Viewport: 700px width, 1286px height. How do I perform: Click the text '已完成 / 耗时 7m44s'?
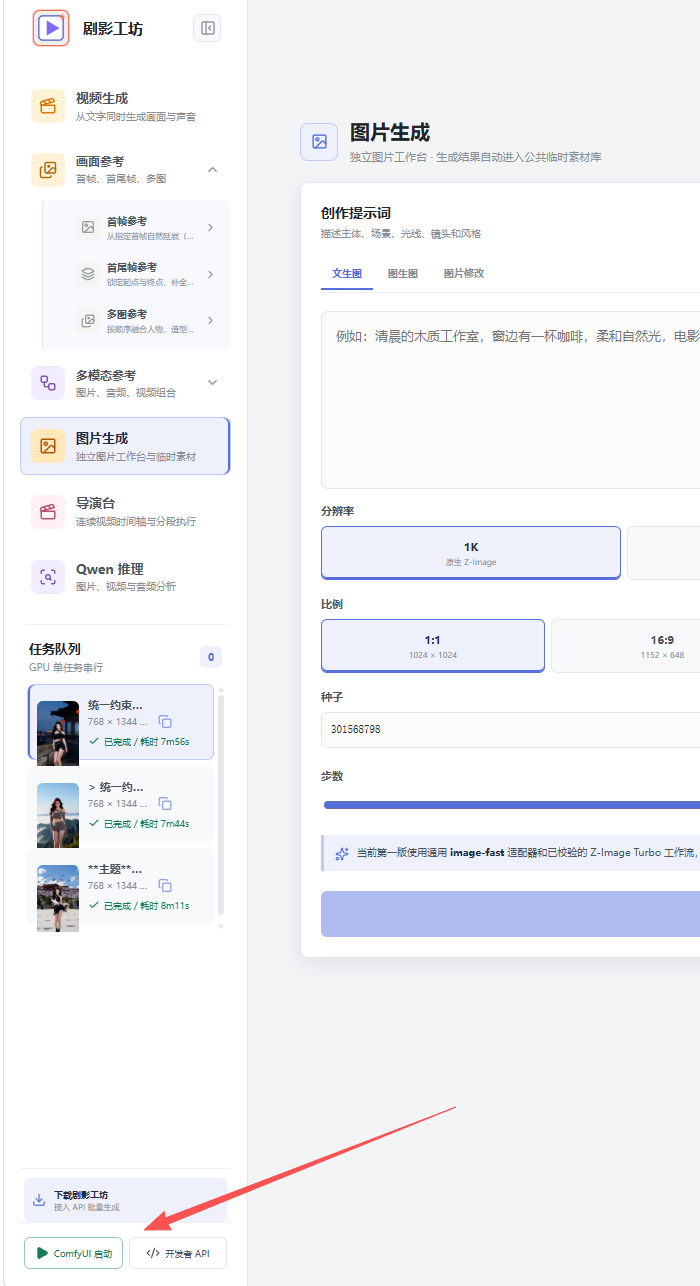146,824
